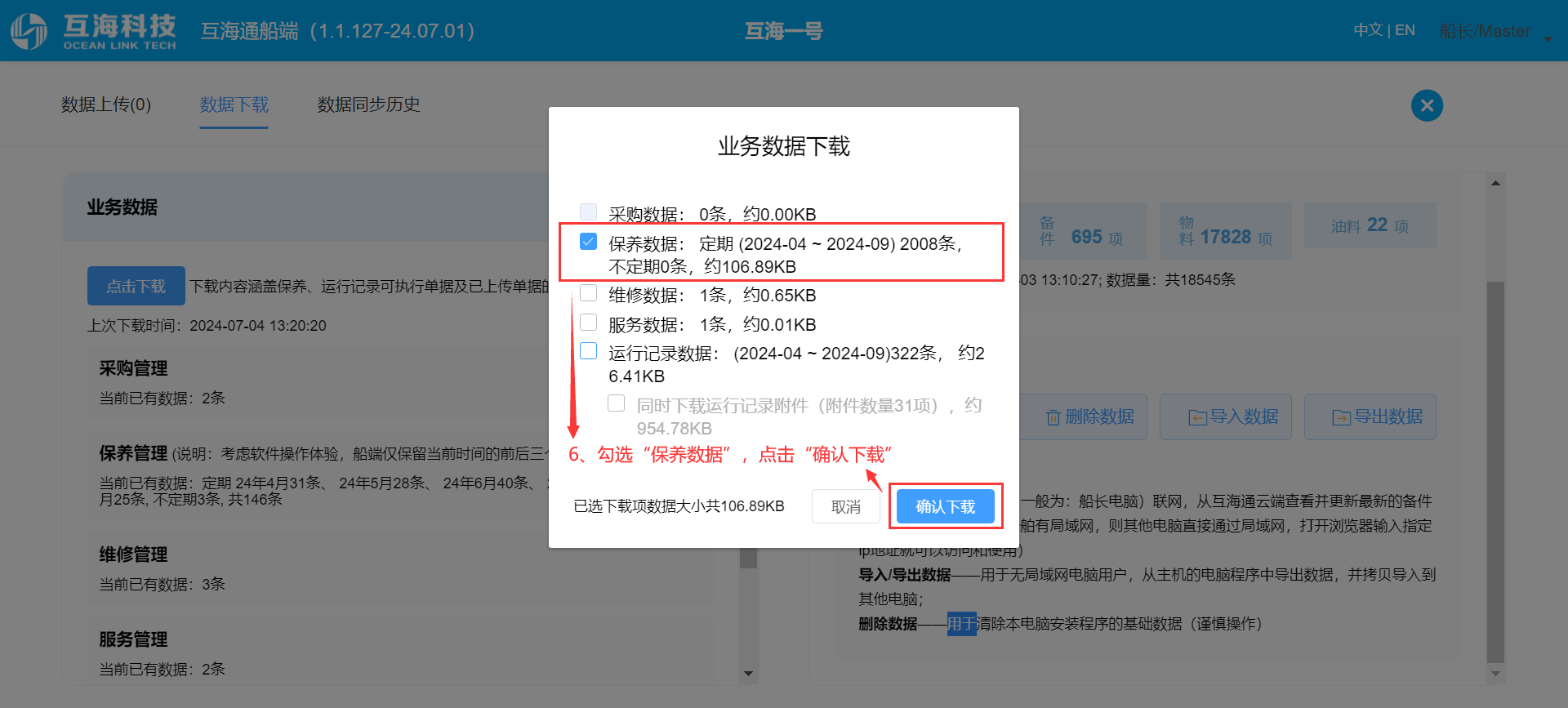Click the 已选下载项数据大小共106.89KB text
This screenshot has height=708, width=1568.
[x=679, y=506]
